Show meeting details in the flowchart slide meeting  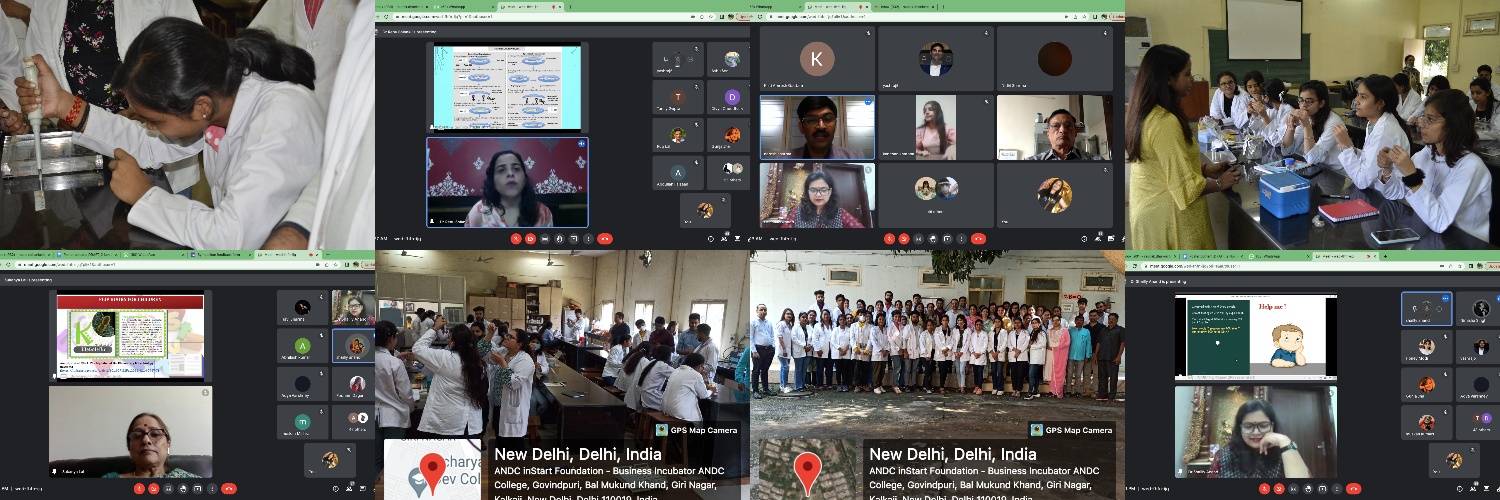click(x=711, y=239)
